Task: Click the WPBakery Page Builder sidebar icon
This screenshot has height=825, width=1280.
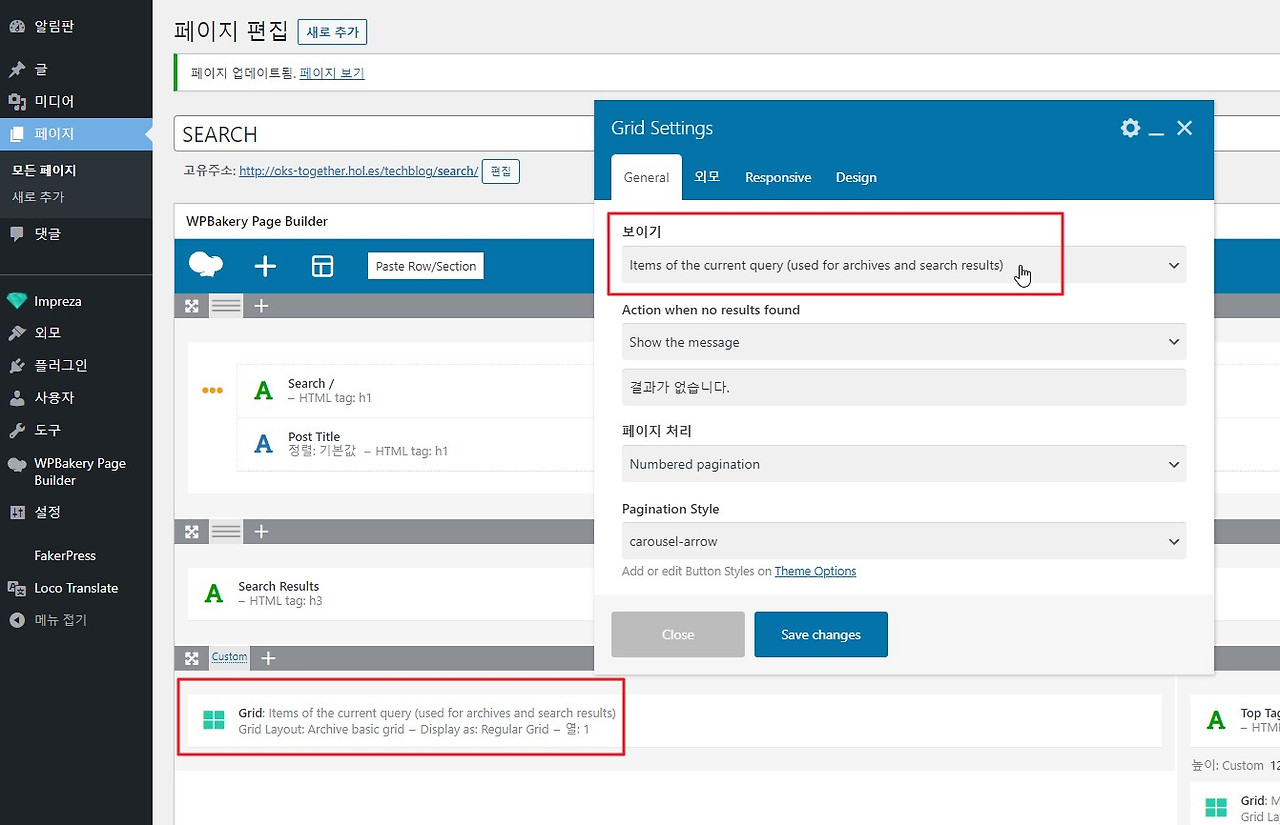Action: coord(17,465)
